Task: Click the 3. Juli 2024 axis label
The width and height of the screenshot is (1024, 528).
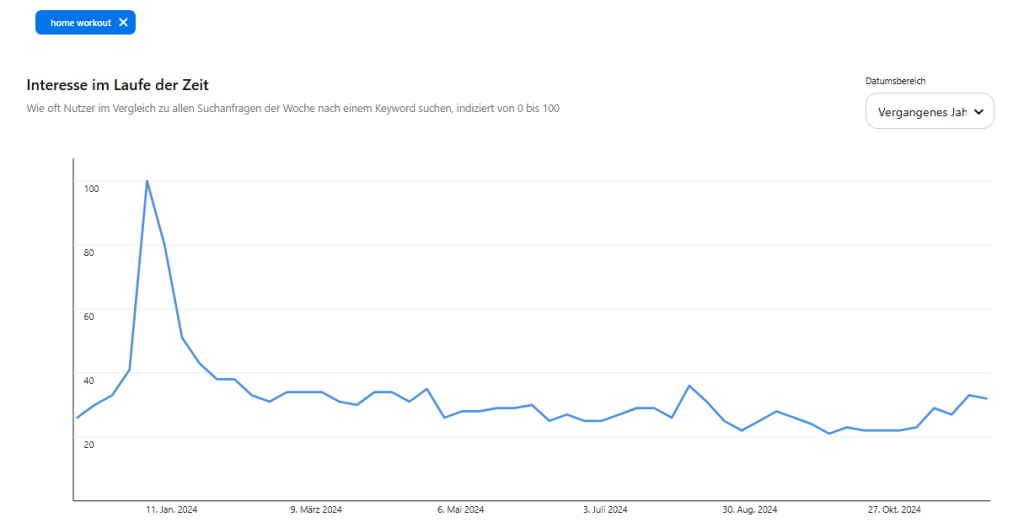Action: 605,510
